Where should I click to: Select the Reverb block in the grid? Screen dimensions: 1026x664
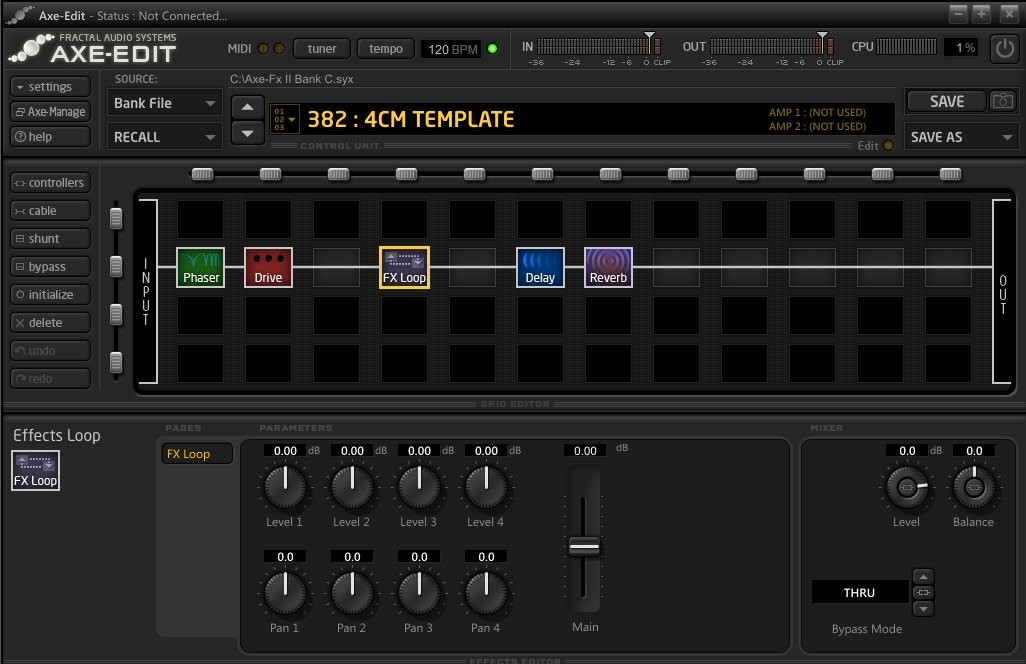click(x=608, y=267)
